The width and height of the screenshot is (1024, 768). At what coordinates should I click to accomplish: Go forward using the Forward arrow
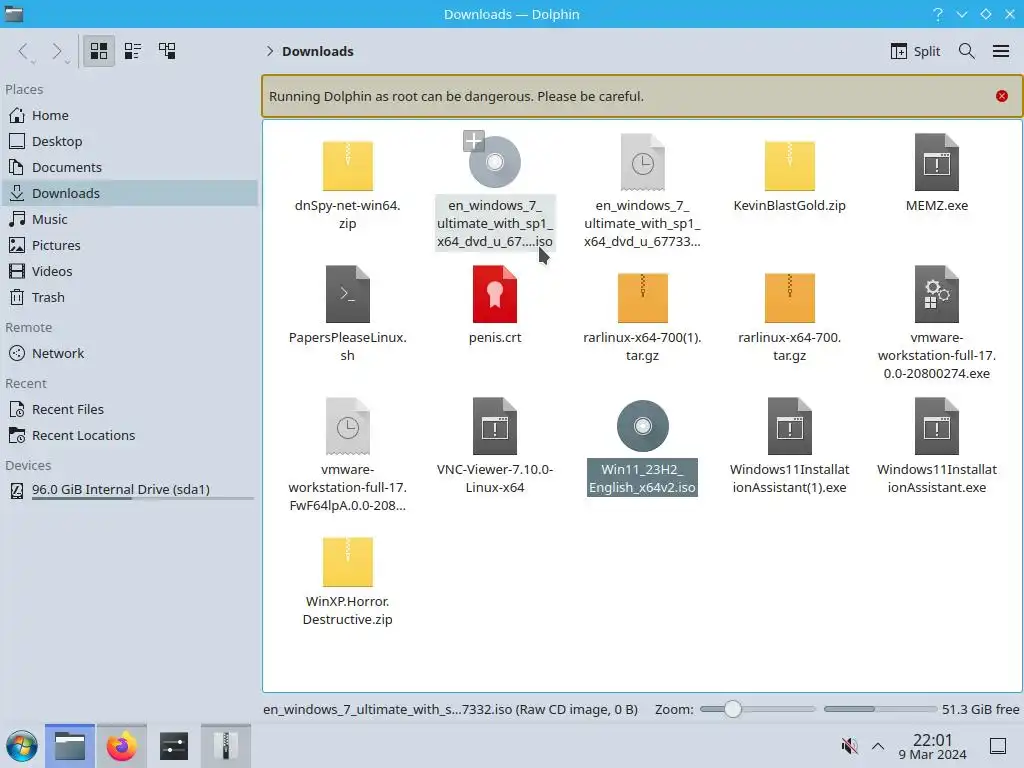(x=59, y=52)
